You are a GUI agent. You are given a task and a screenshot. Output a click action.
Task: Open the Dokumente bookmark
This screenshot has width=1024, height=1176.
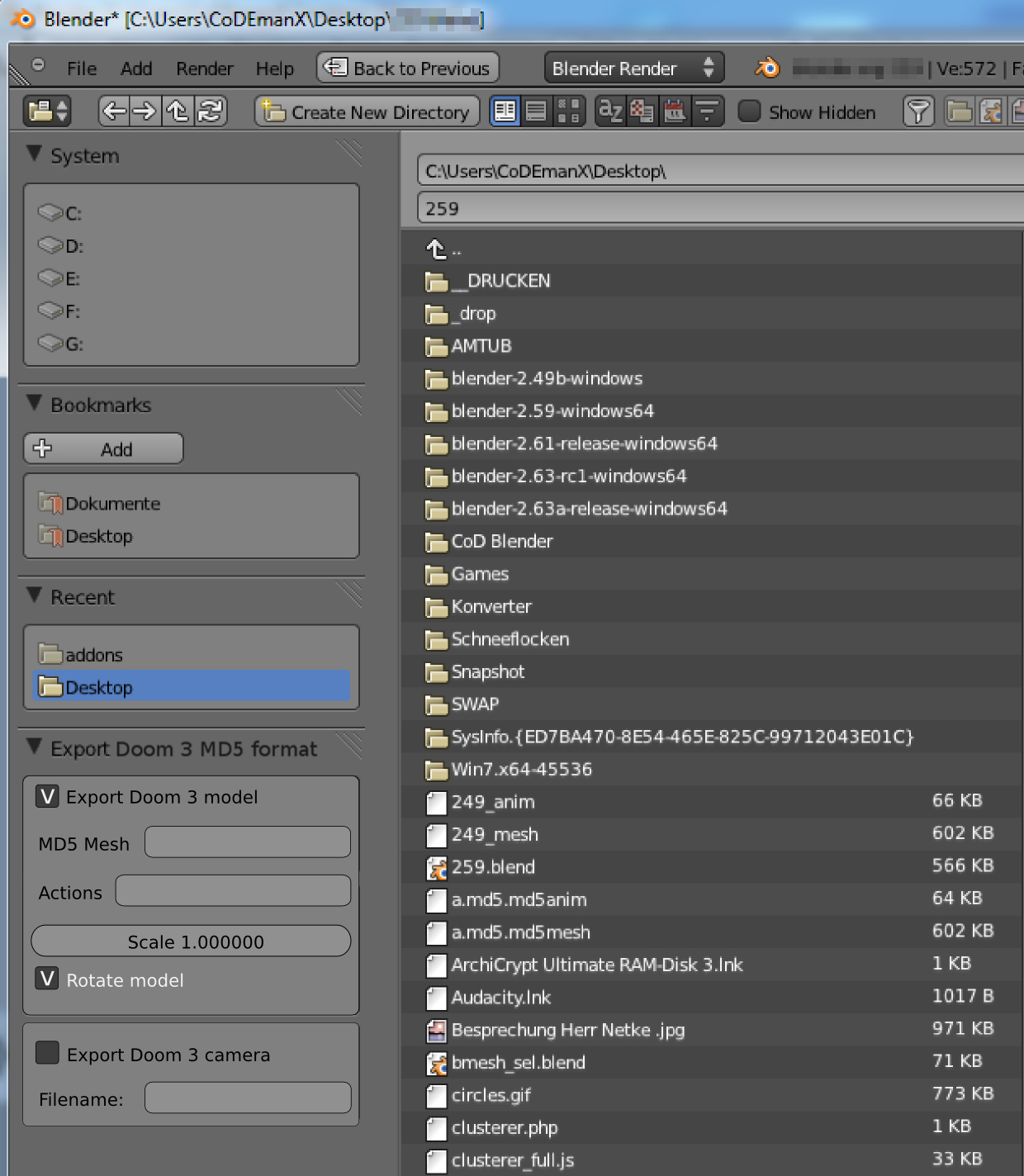point(190,503)
